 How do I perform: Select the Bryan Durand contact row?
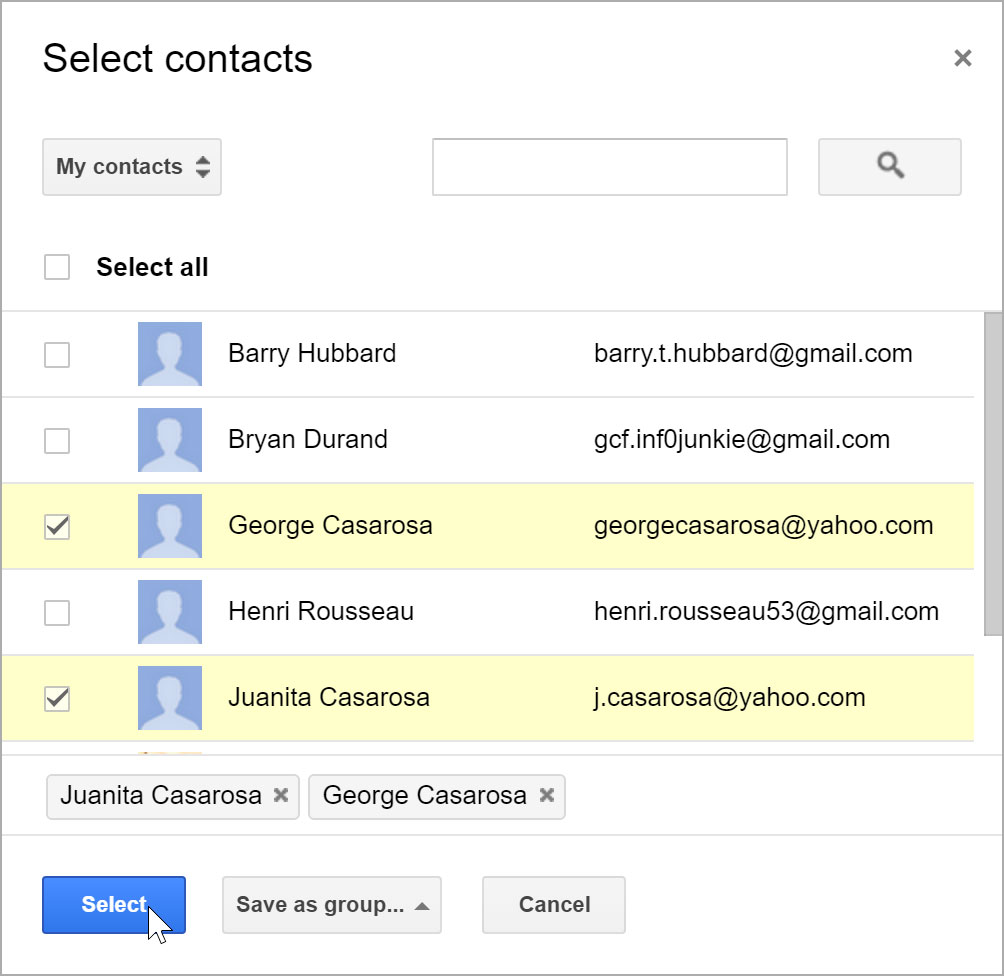pyautogui.click(x=500, y=439)
